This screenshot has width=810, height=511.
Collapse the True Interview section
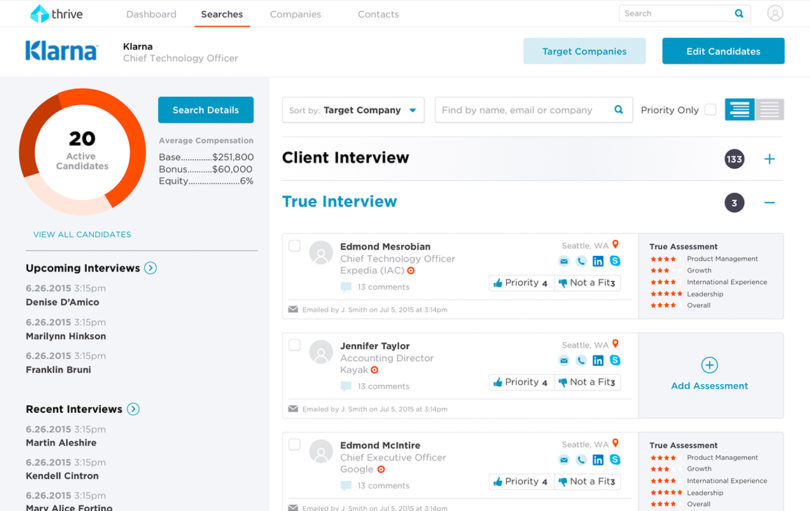tap(769, 203)
